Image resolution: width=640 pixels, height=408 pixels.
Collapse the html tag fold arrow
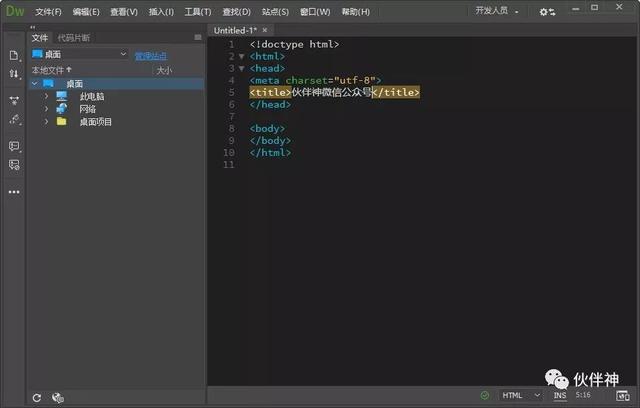(x=241, y=57)
